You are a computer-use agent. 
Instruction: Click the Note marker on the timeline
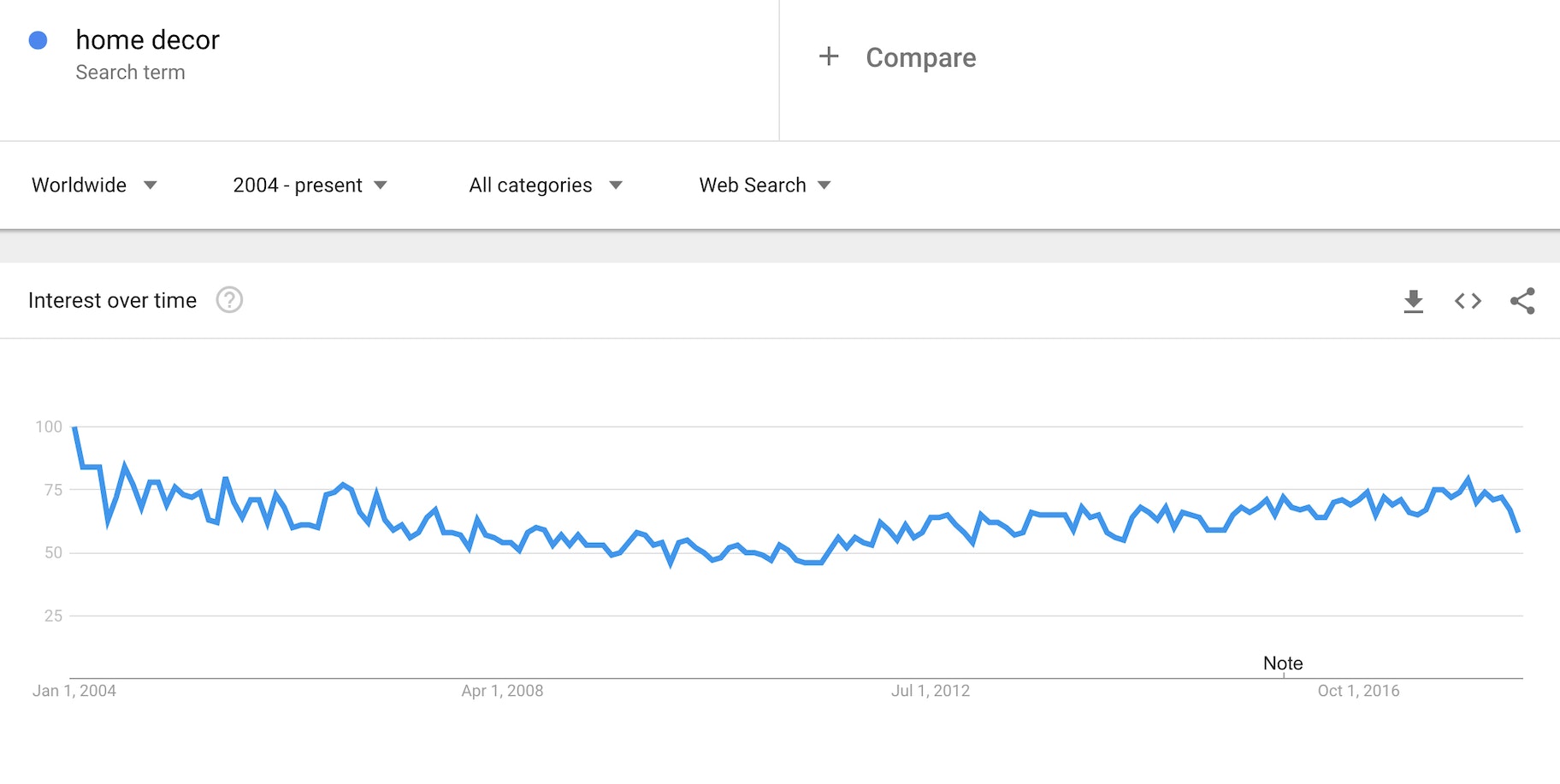click(1282, 663)
